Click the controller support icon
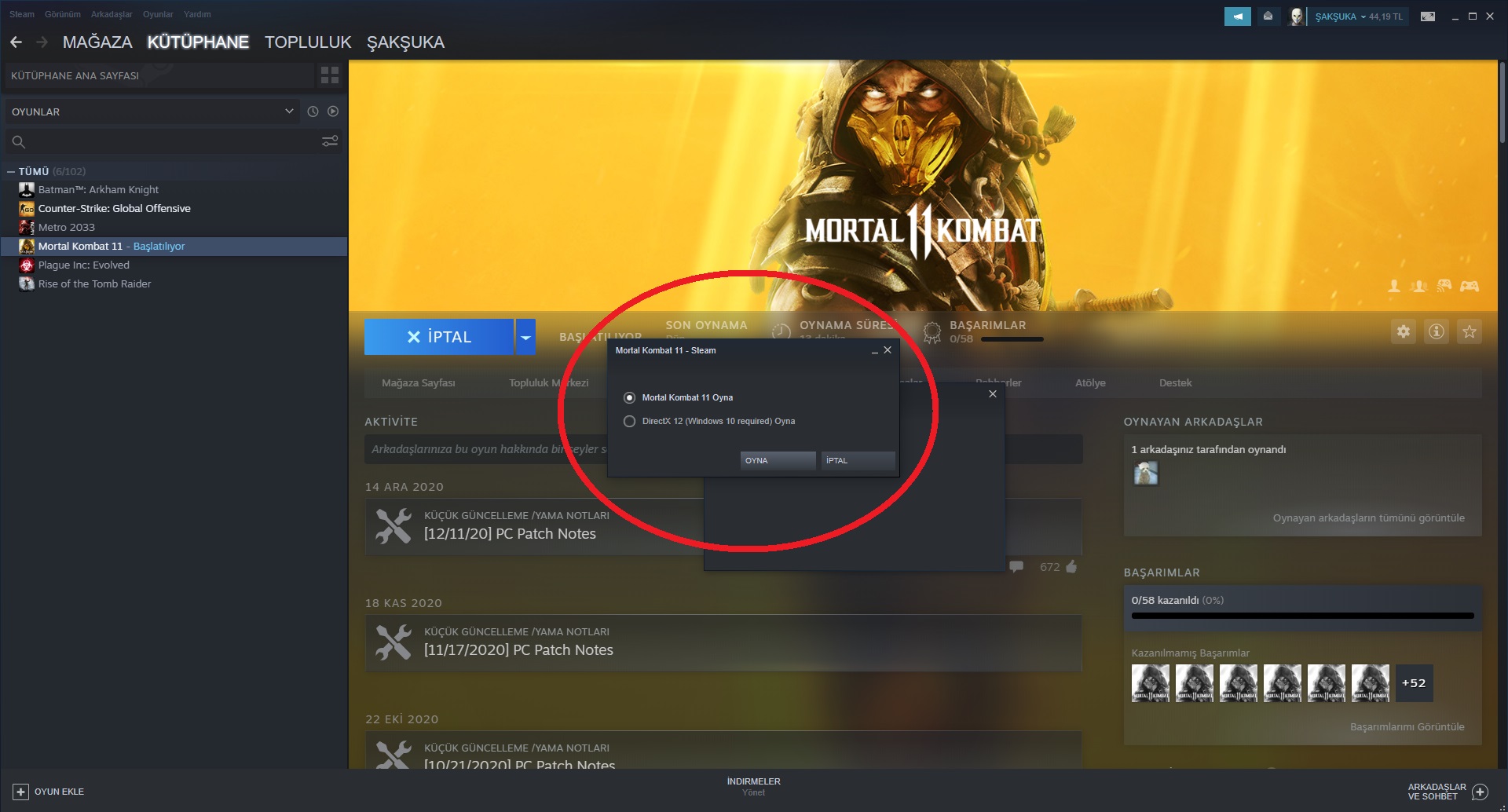Screen dimensions: 1508x812 click(1470, 286)
